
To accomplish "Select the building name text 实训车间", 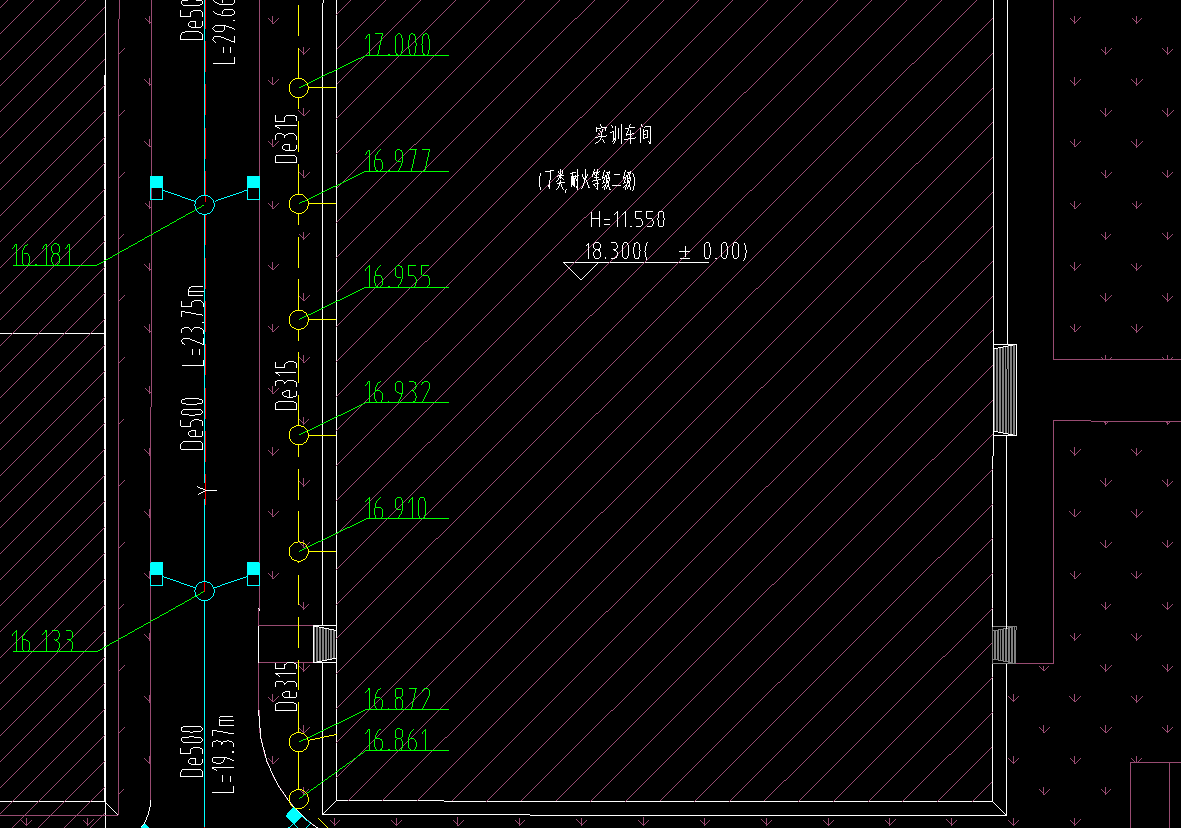I will (623, 135).
